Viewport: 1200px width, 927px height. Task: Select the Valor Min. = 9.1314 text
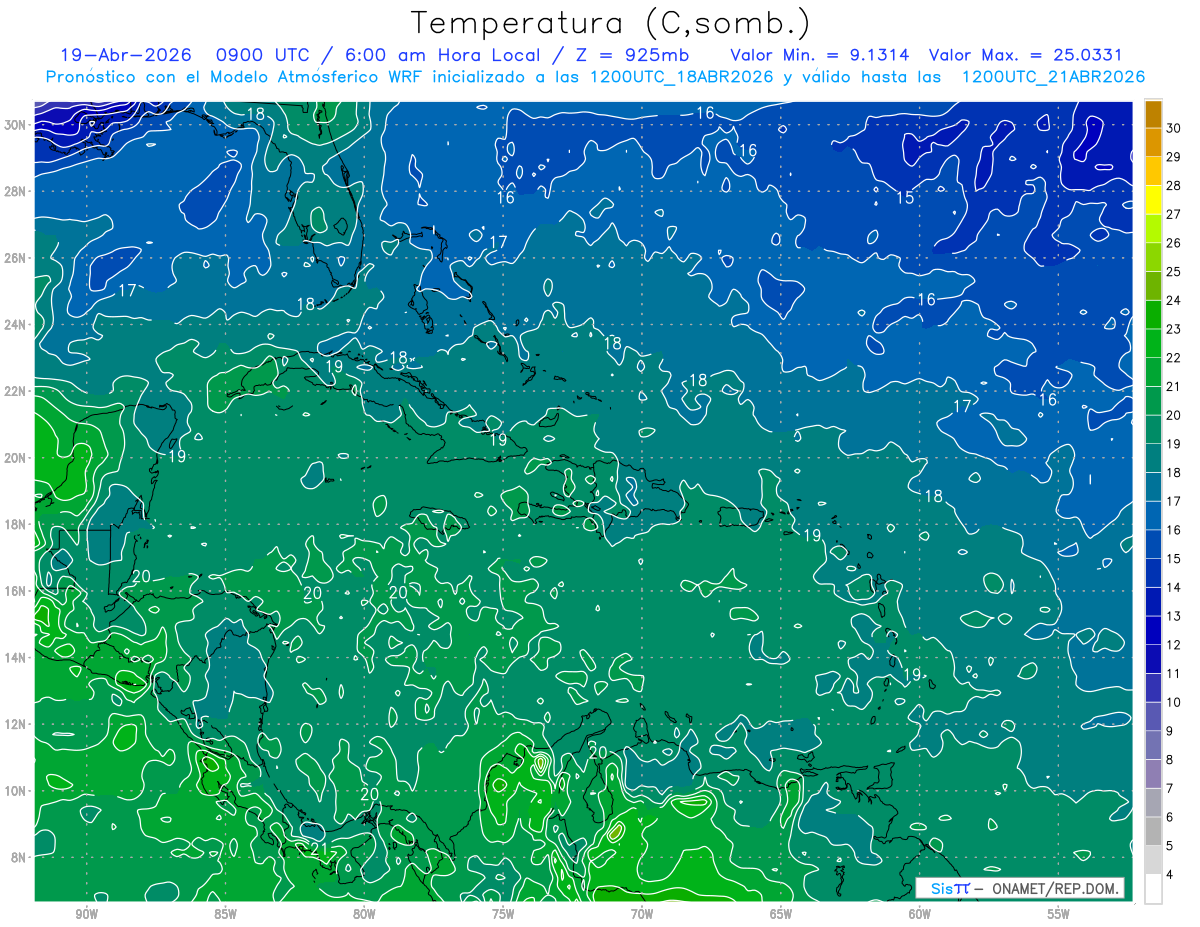tap(820, 55)
